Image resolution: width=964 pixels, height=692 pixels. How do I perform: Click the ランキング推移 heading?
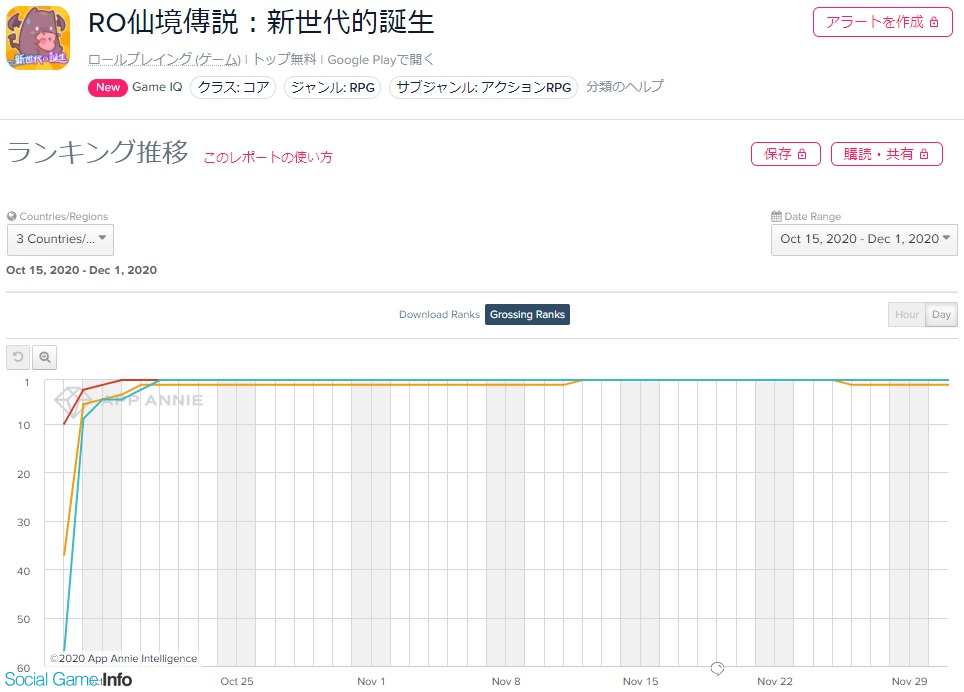point(98,152)
